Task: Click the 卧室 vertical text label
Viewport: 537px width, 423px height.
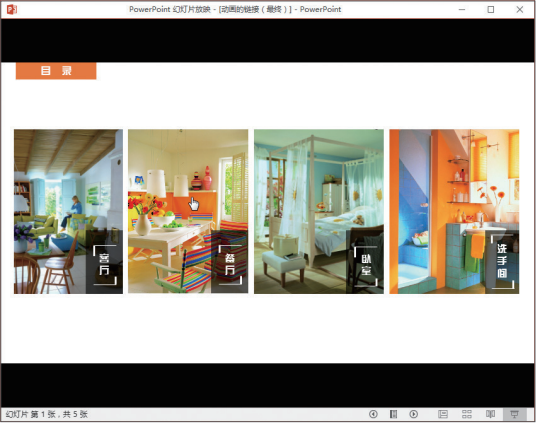Action: [x=366, y=265]
